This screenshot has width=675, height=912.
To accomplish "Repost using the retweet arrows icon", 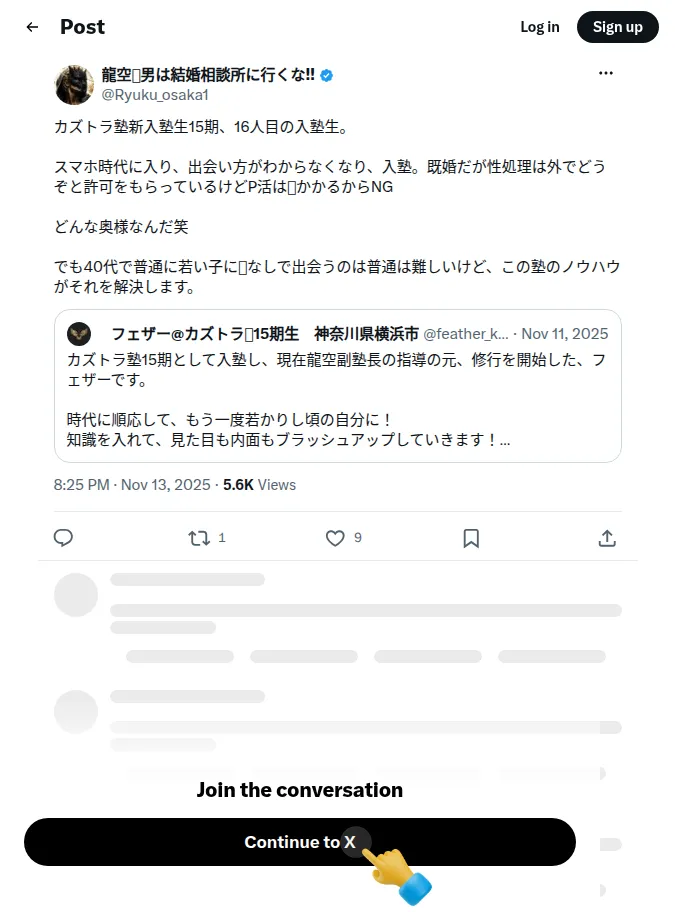I will [199, 537].
